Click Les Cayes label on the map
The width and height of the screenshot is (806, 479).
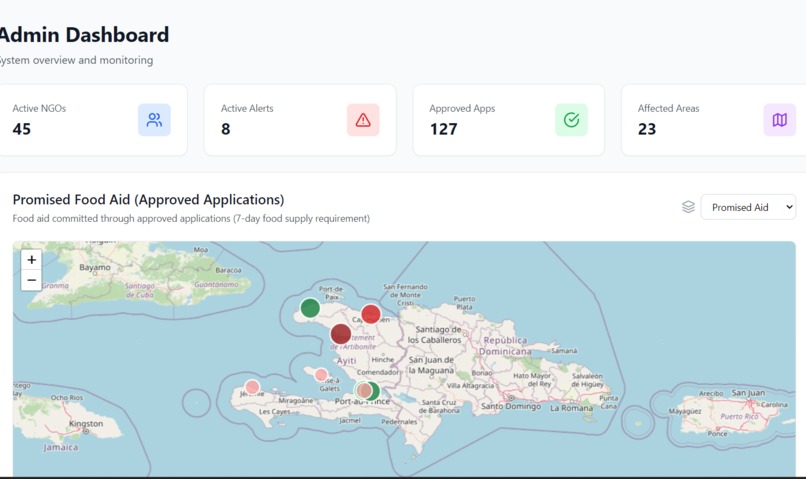pos(274,412)
